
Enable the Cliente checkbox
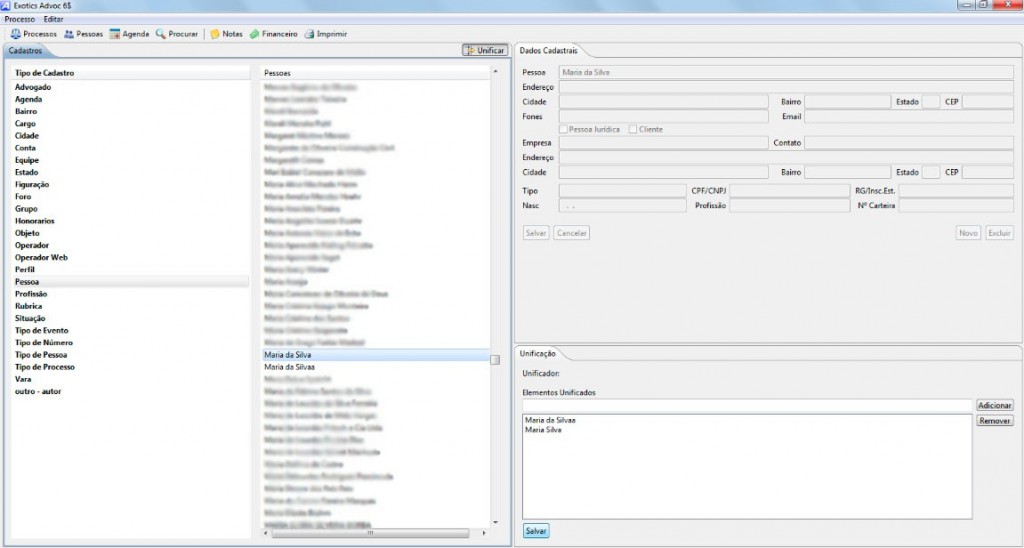pyautogui.click(x=633, y=129)
